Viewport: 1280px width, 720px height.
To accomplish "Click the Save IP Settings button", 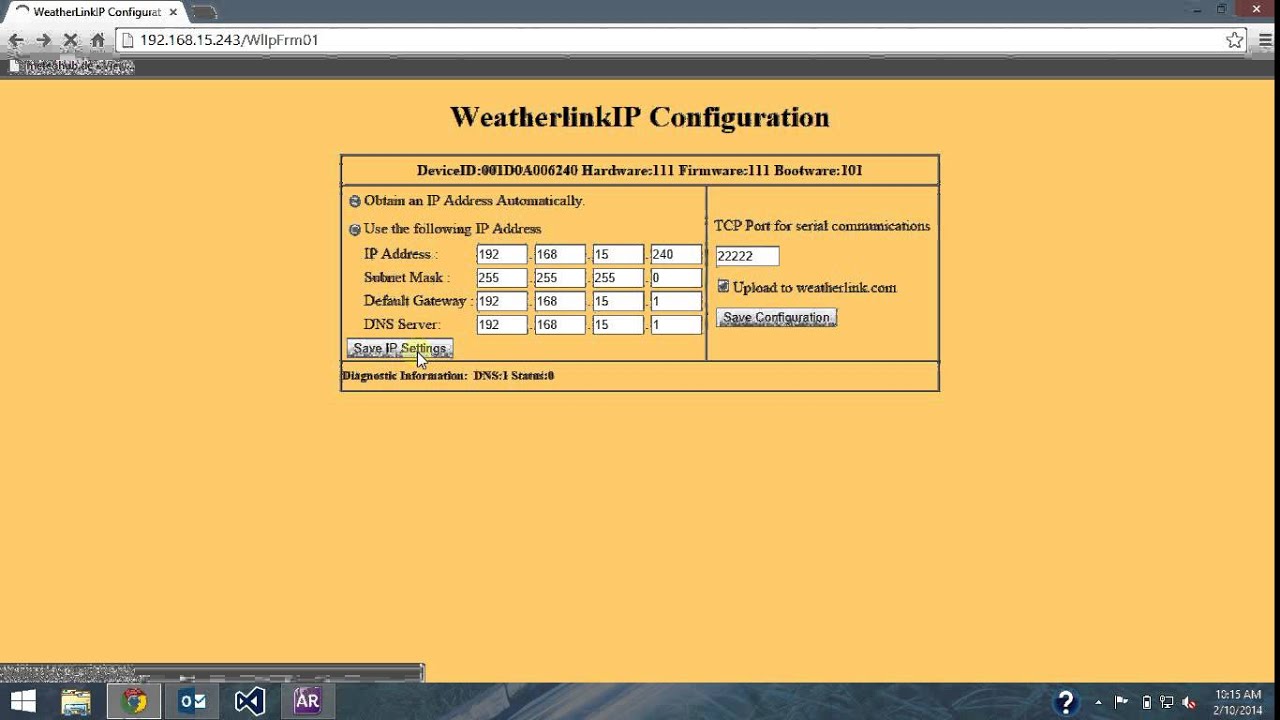I will pos(400,348).
